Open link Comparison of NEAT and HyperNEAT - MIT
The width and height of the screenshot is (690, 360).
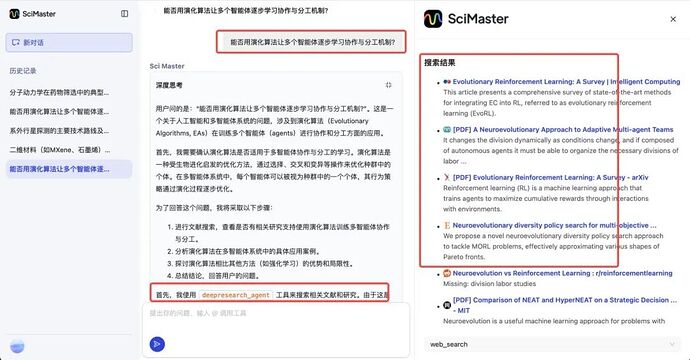(x=565, y=305)
